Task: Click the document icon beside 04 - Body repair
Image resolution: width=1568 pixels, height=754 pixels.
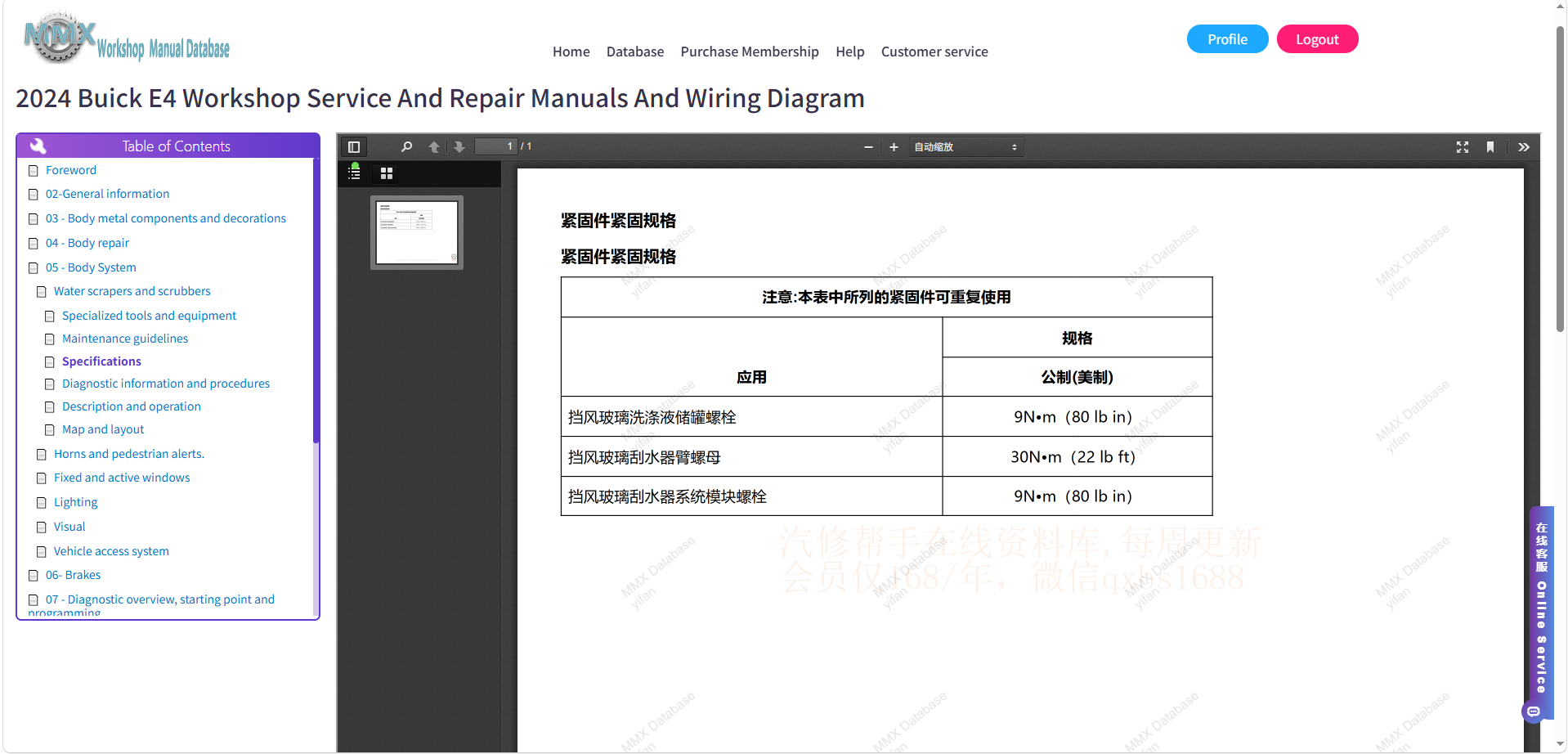Action: pos(34,244)
